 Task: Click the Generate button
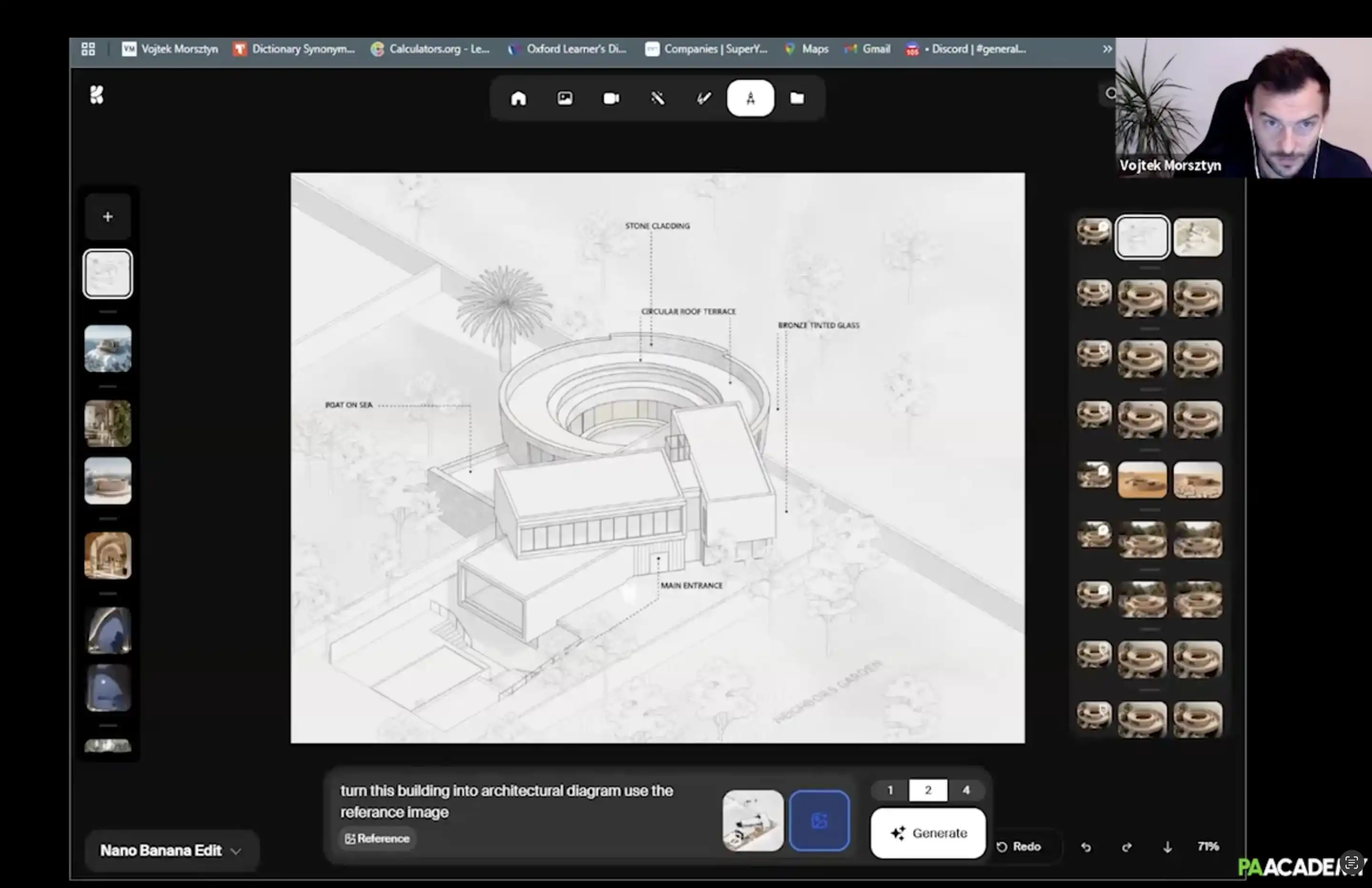coord(928,833)
